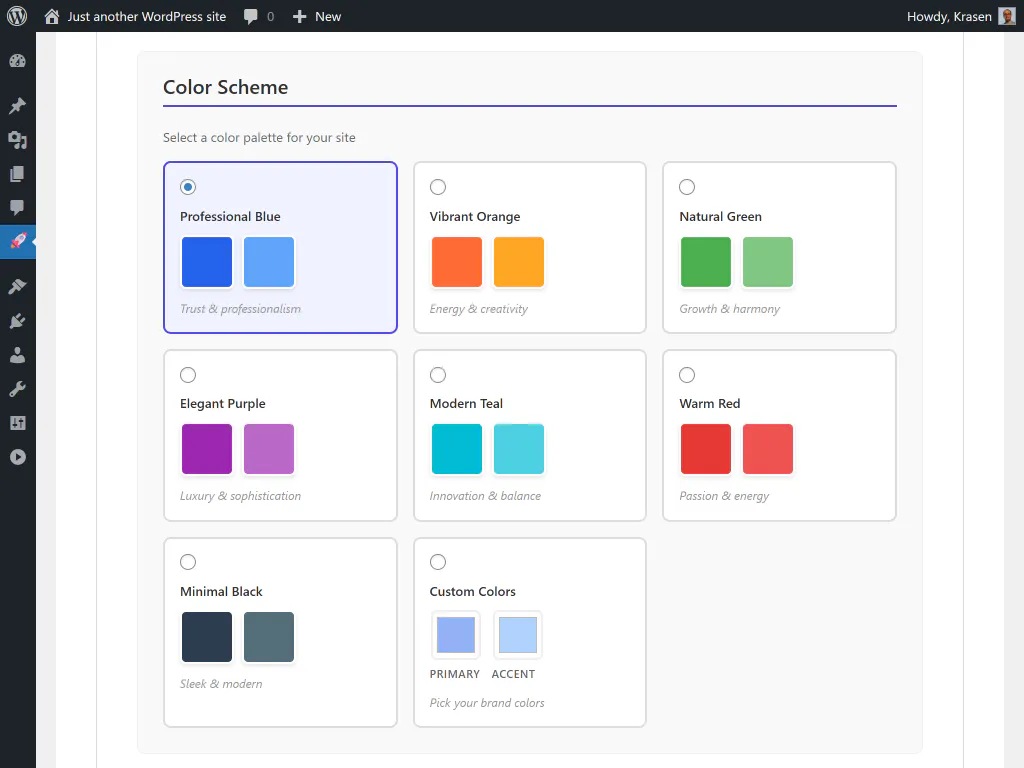Screen dimensions: 1024x768
Task: Click the 'PRIMARY' label text
Action: point(455,674)
